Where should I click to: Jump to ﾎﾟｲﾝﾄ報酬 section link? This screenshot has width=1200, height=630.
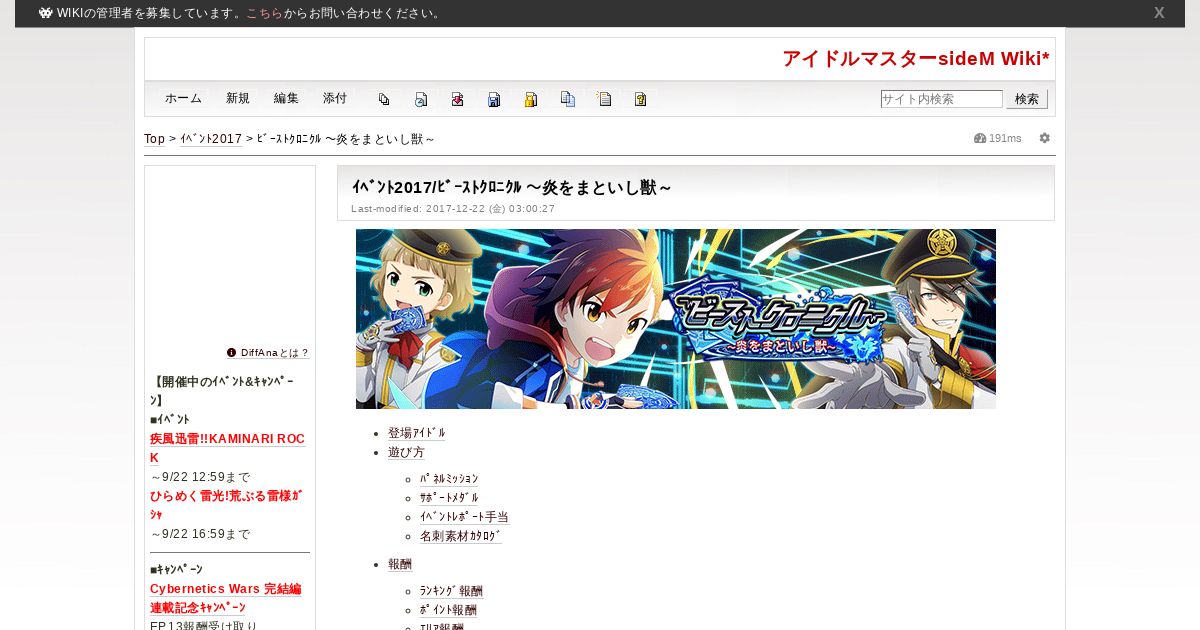pyautogui.click(x=448, y=610)
